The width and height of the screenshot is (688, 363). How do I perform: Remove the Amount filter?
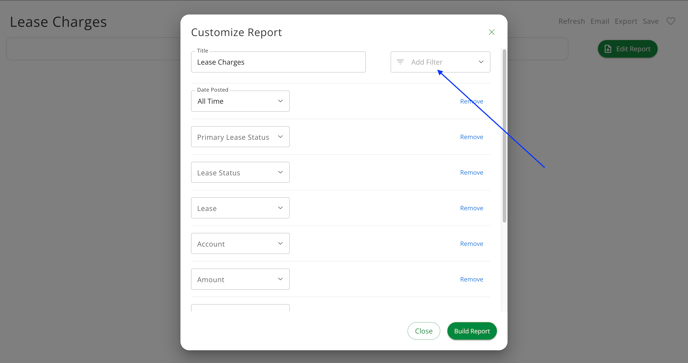click(x=471, y=279)
